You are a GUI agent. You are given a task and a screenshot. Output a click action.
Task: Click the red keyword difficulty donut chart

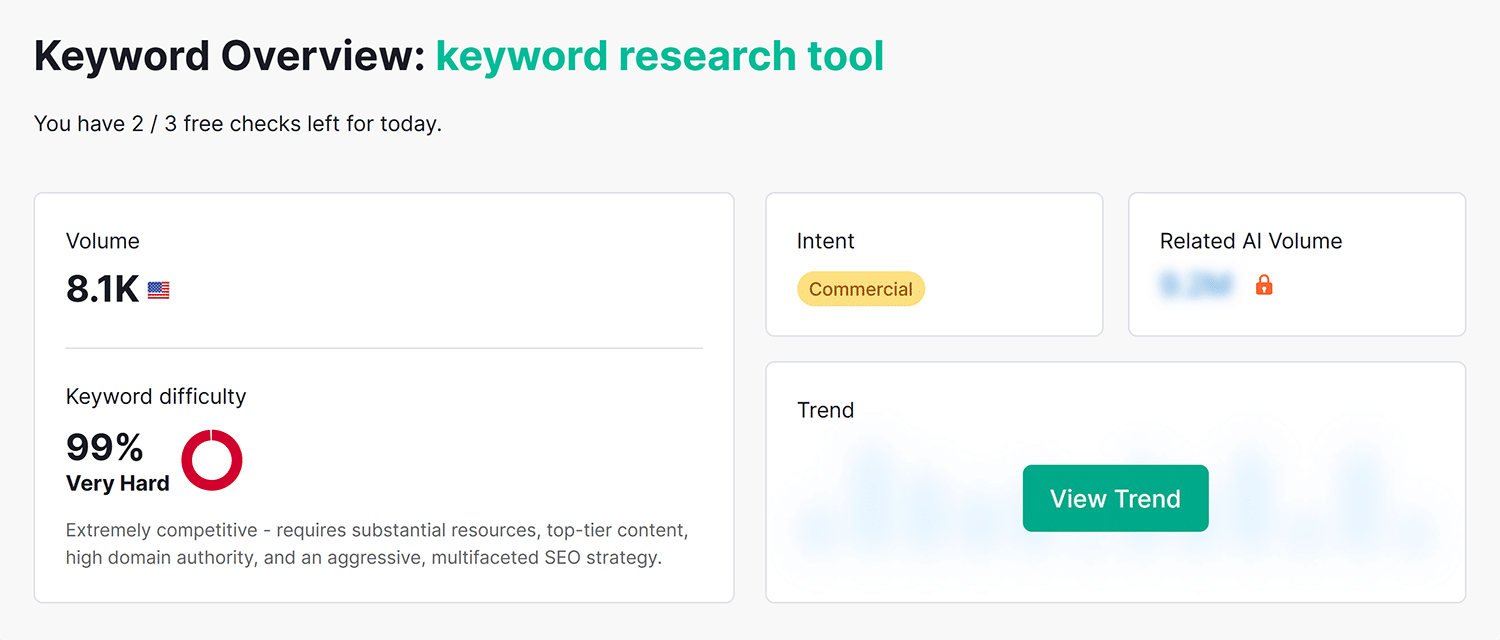212,460
